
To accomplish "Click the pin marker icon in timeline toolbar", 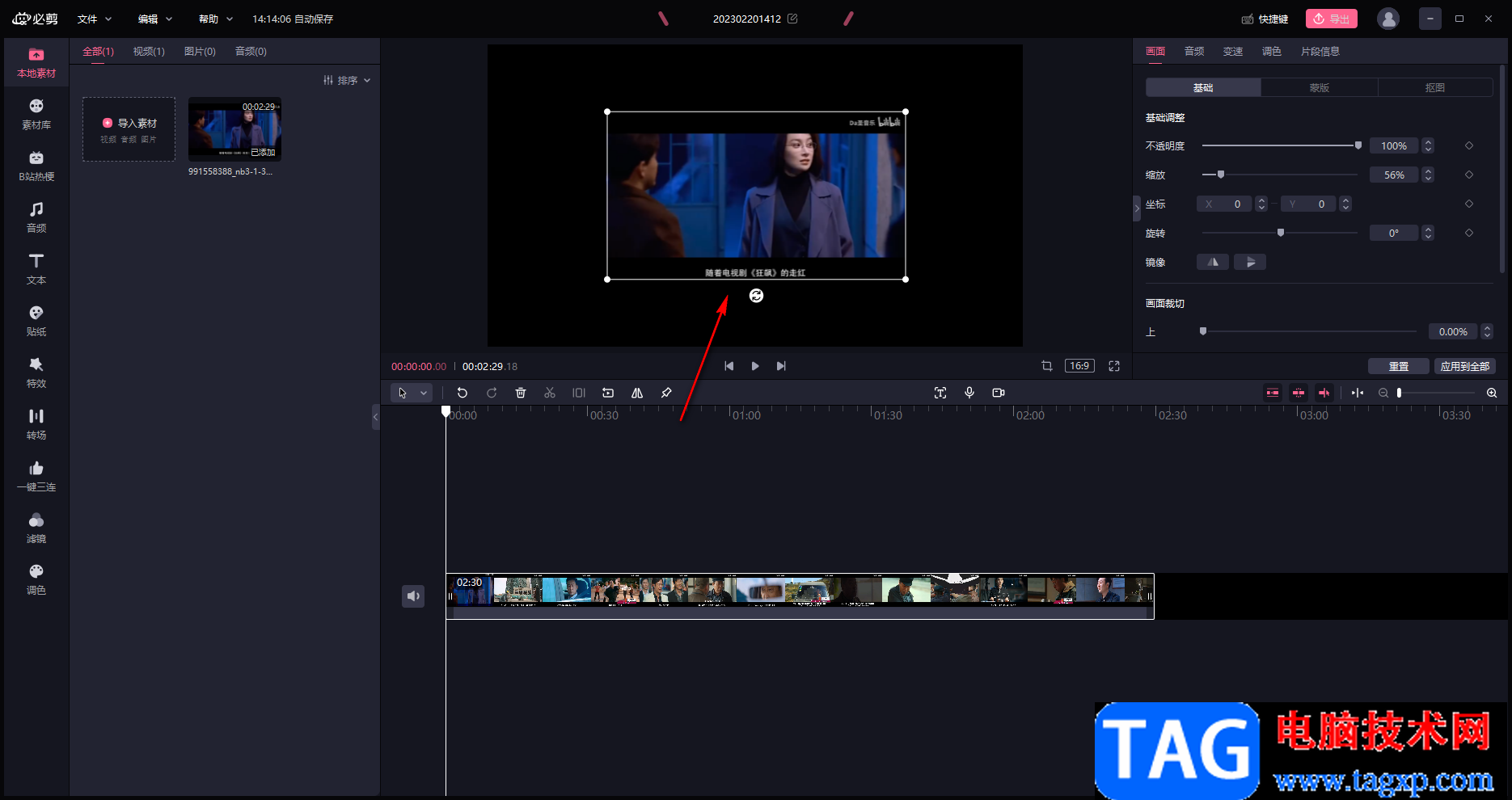I will pos(666,393).
